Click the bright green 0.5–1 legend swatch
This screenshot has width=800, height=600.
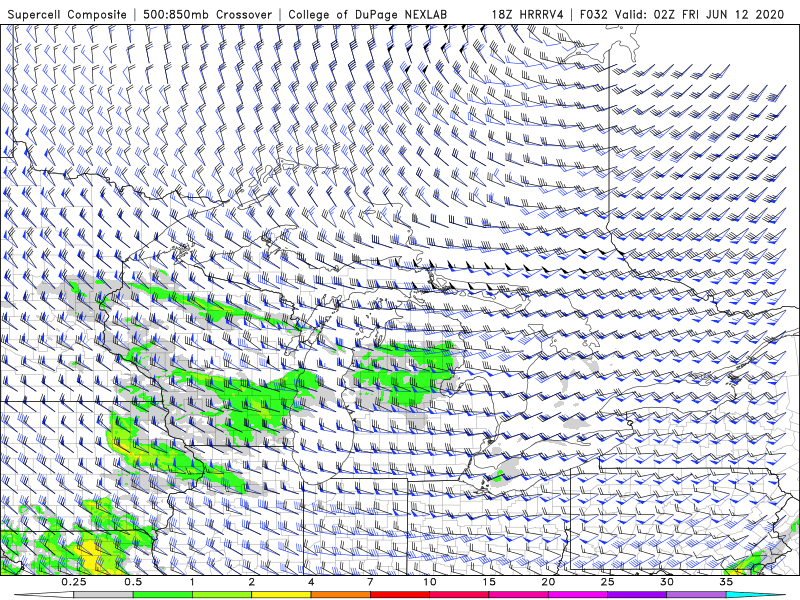[162, 595]
